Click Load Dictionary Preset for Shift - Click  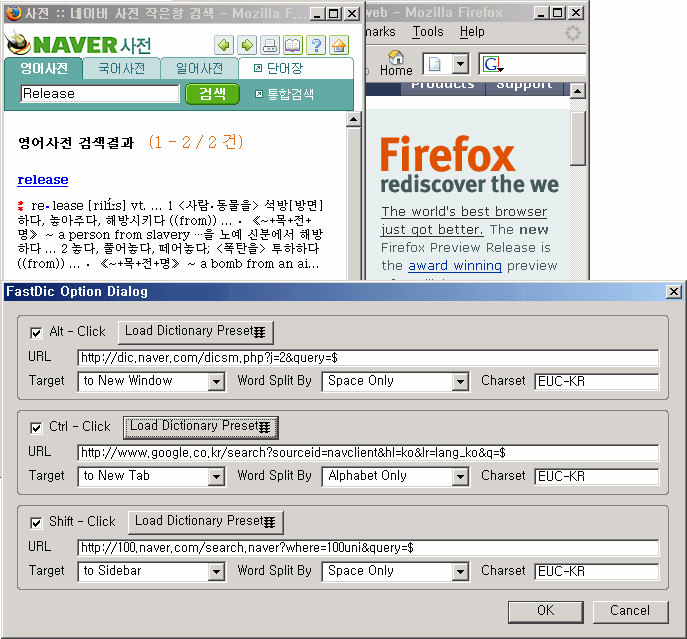point(205,522)
